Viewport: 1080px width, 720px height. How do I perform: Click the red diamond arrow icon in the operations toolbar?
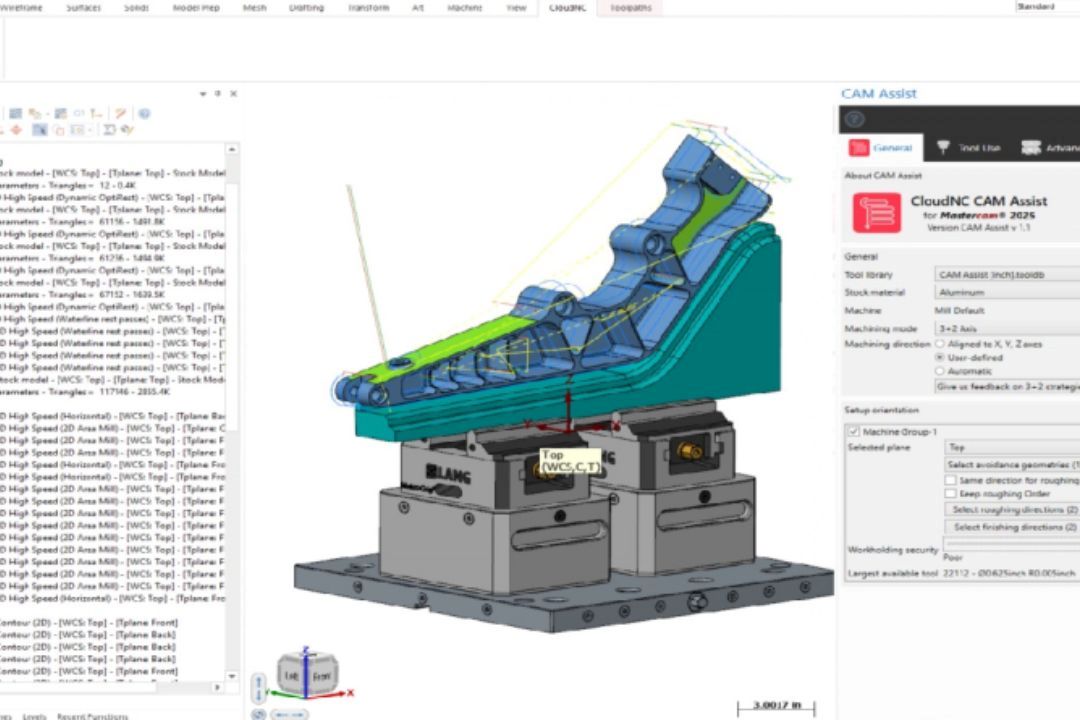(x=16, y=130)
